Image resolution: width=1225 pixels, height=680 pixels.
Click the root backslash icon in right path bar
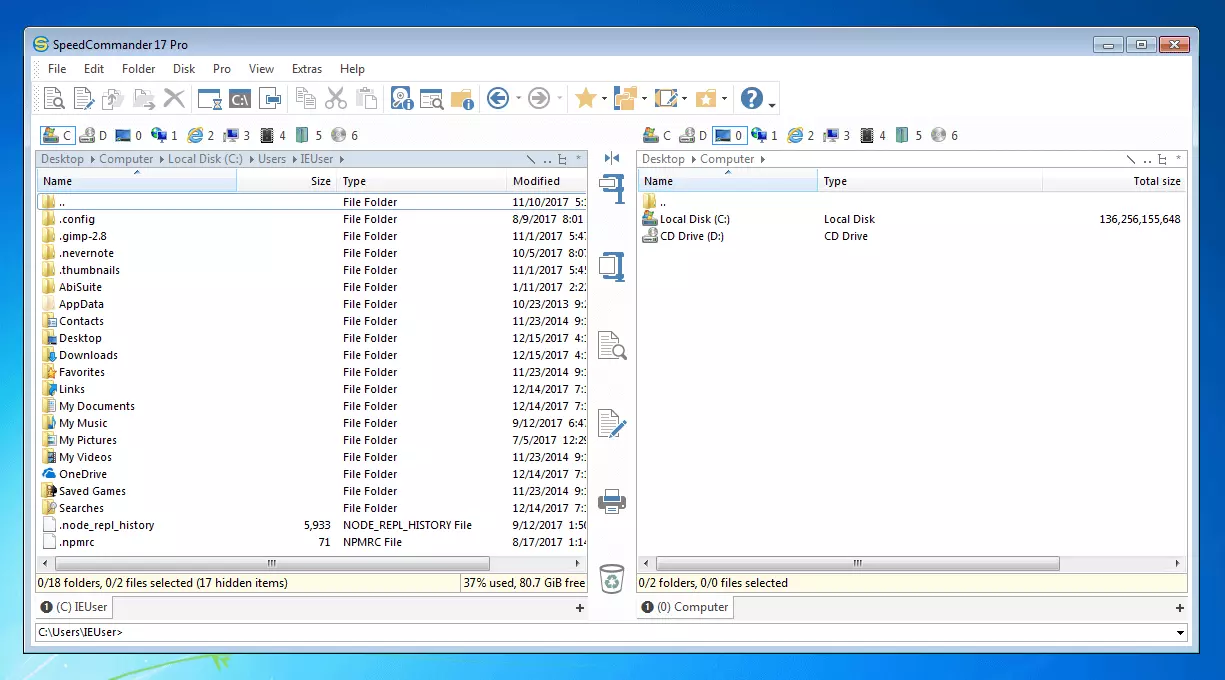1131,159
